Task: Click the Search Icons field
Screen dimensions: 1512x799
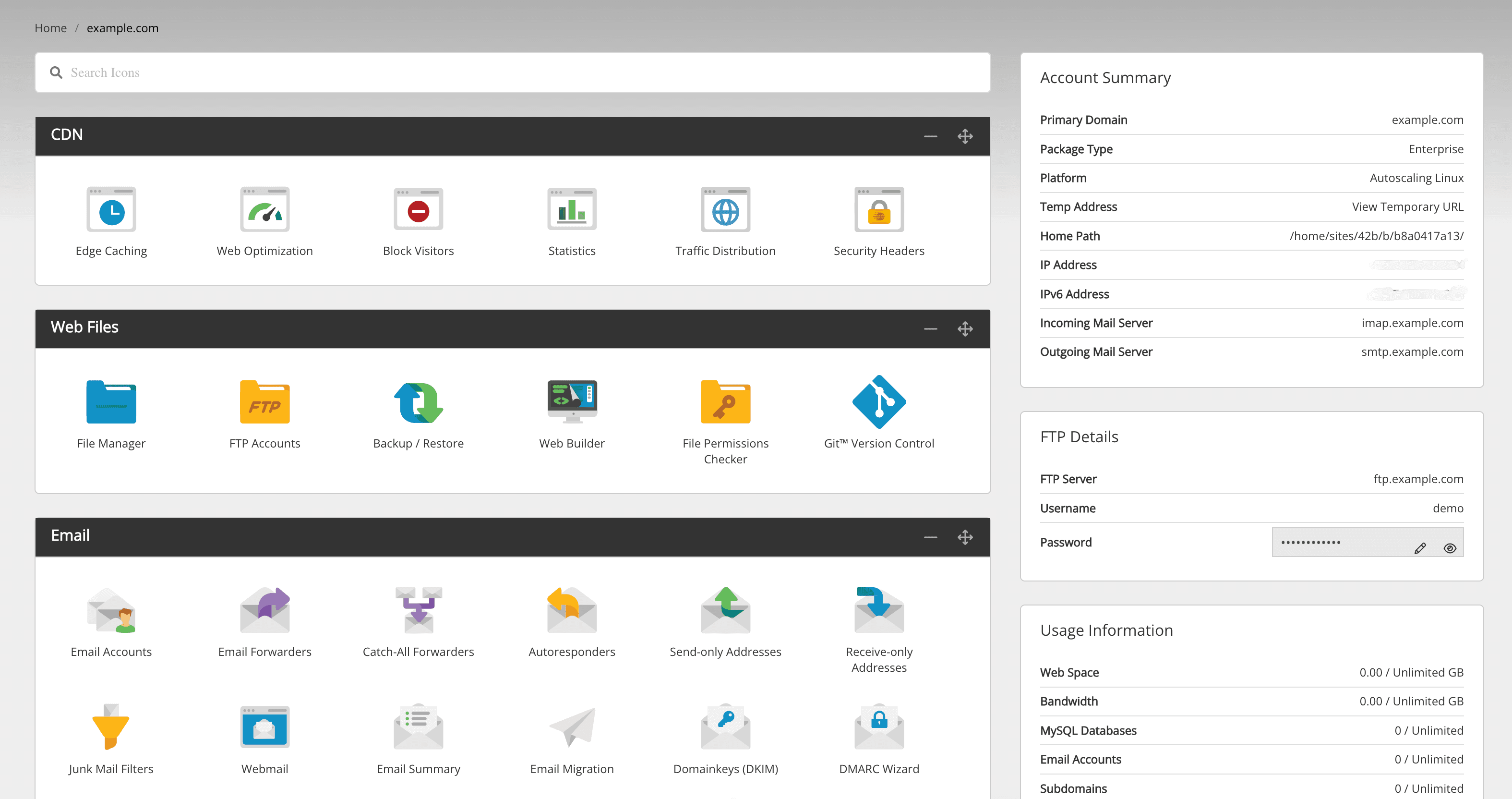Action: (x=511, y=72)
